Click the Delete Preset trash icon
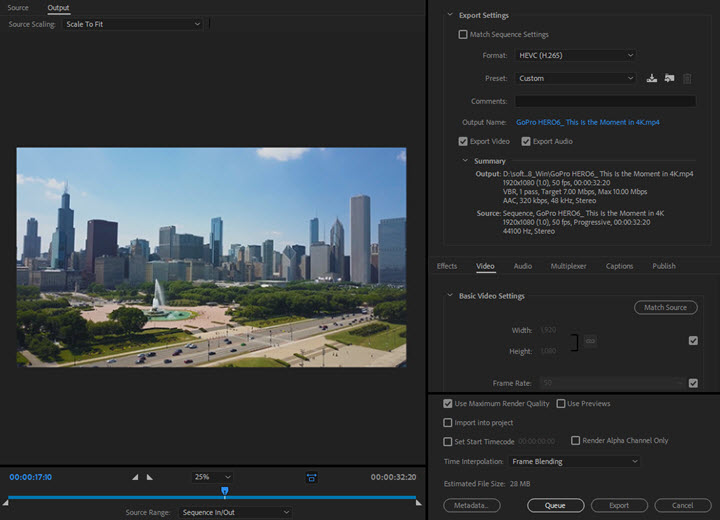This screenshot has height=520, width=720. click(x=687, y=78)
